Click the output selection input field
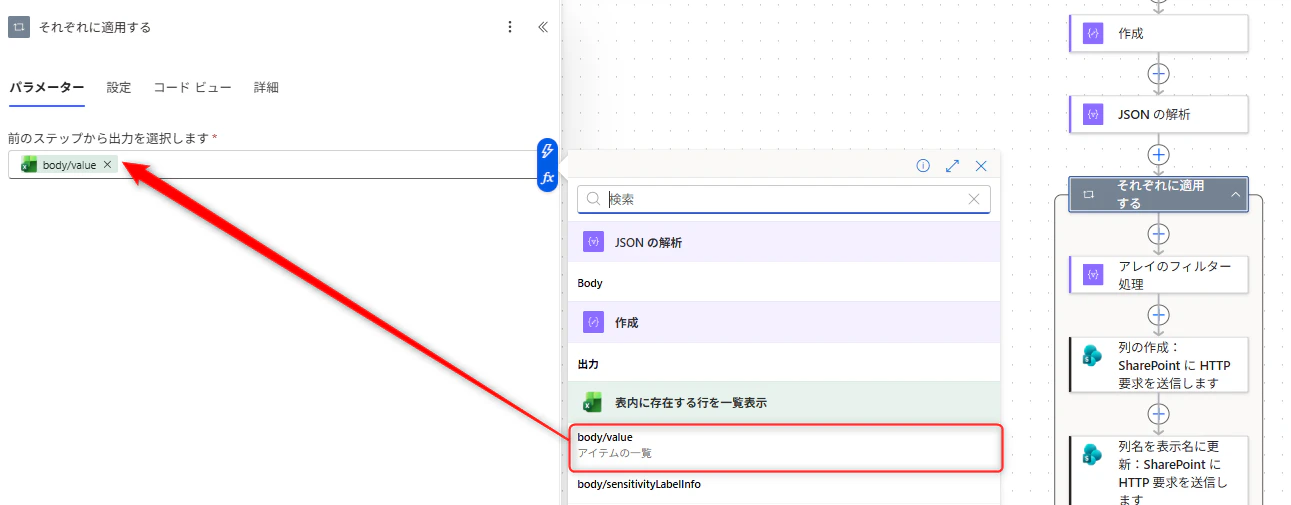 (x=273, y=165)
